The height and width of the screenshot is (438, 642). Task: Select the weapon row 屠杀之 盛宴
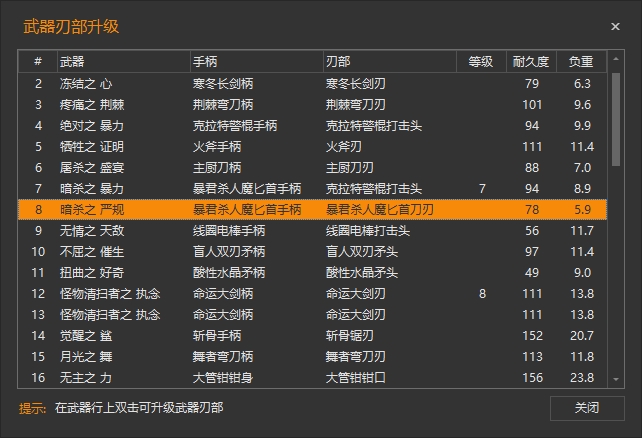[x=312, y=168]
